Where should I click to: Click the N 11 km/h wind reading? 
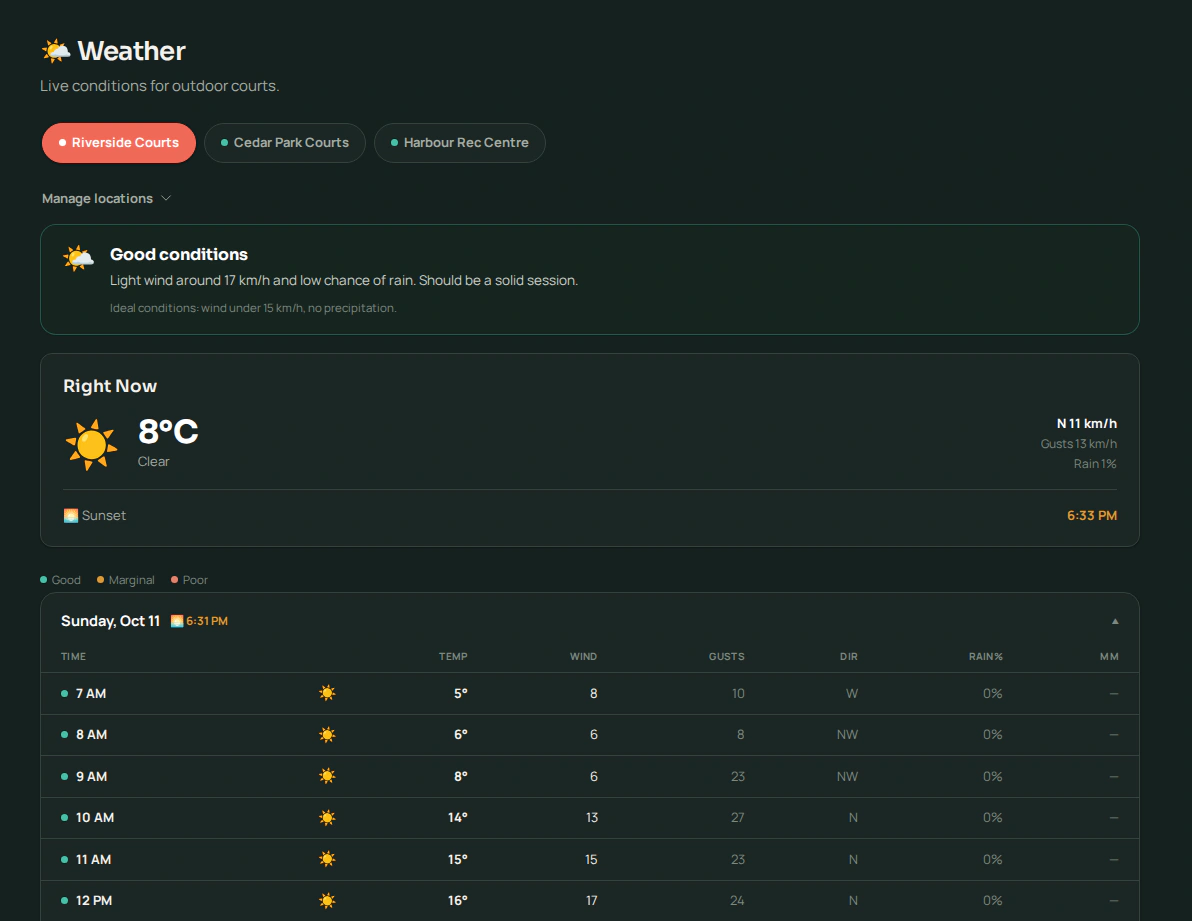tap(1086, 423)
